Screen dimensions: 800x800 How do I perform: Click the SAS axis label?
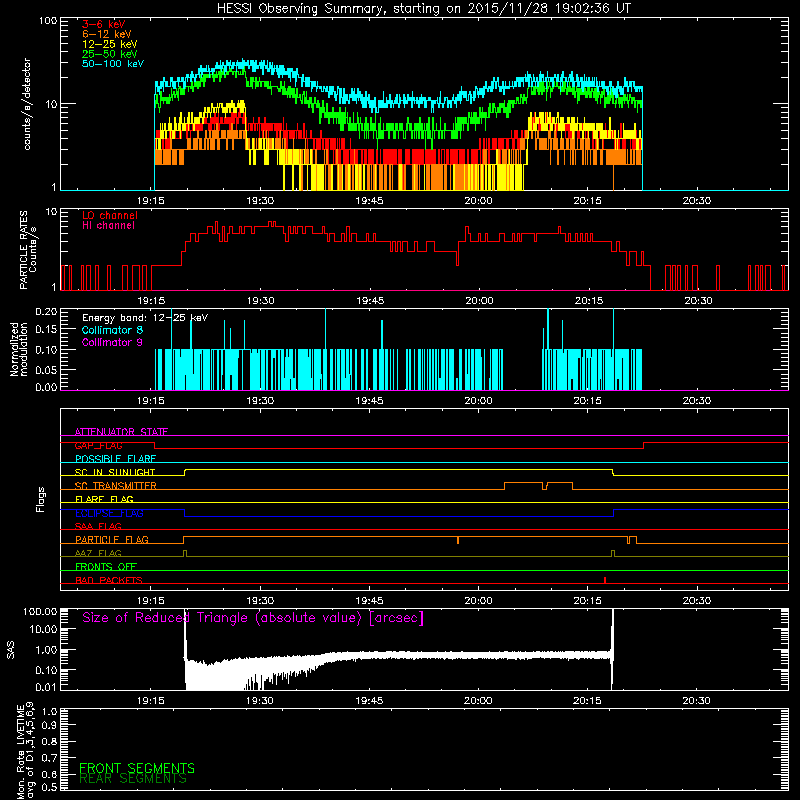tap(11, 650)
